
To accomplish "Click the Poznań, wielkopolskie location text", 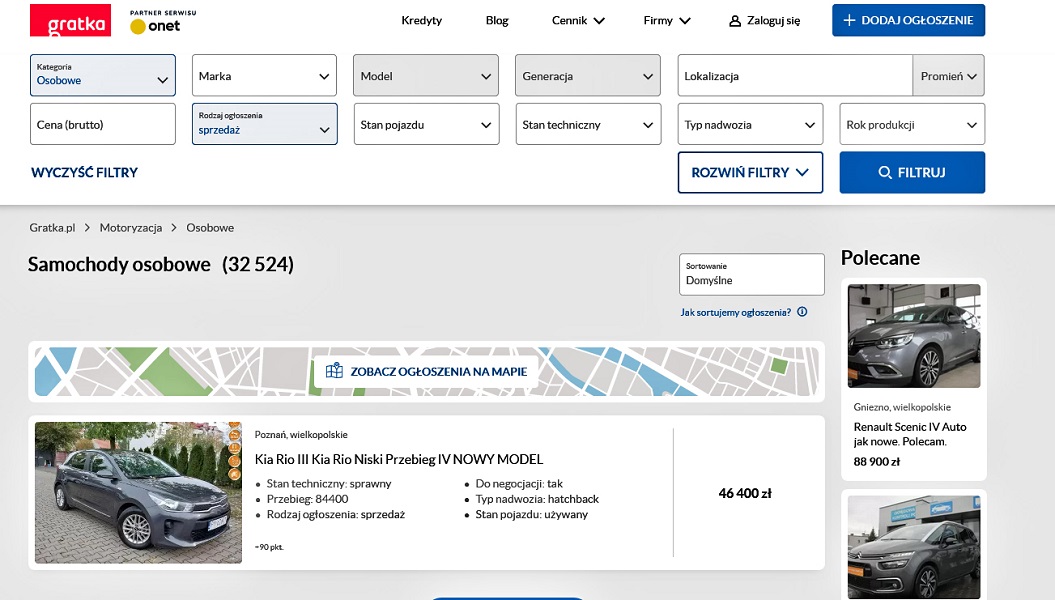I will [301, 435].
